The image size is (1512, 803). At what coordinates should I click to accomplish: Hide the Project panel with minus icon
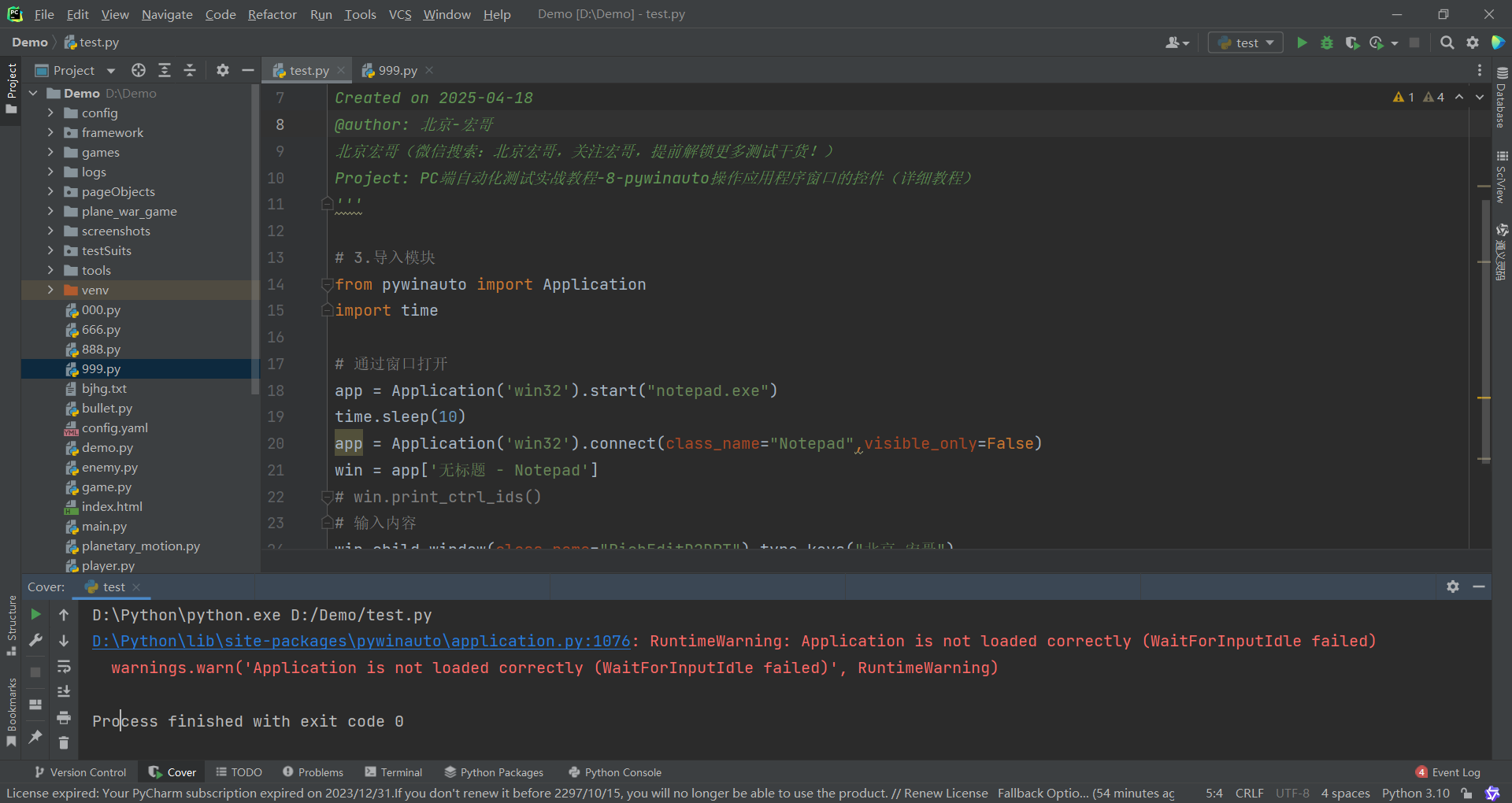(x=247, y=70)
